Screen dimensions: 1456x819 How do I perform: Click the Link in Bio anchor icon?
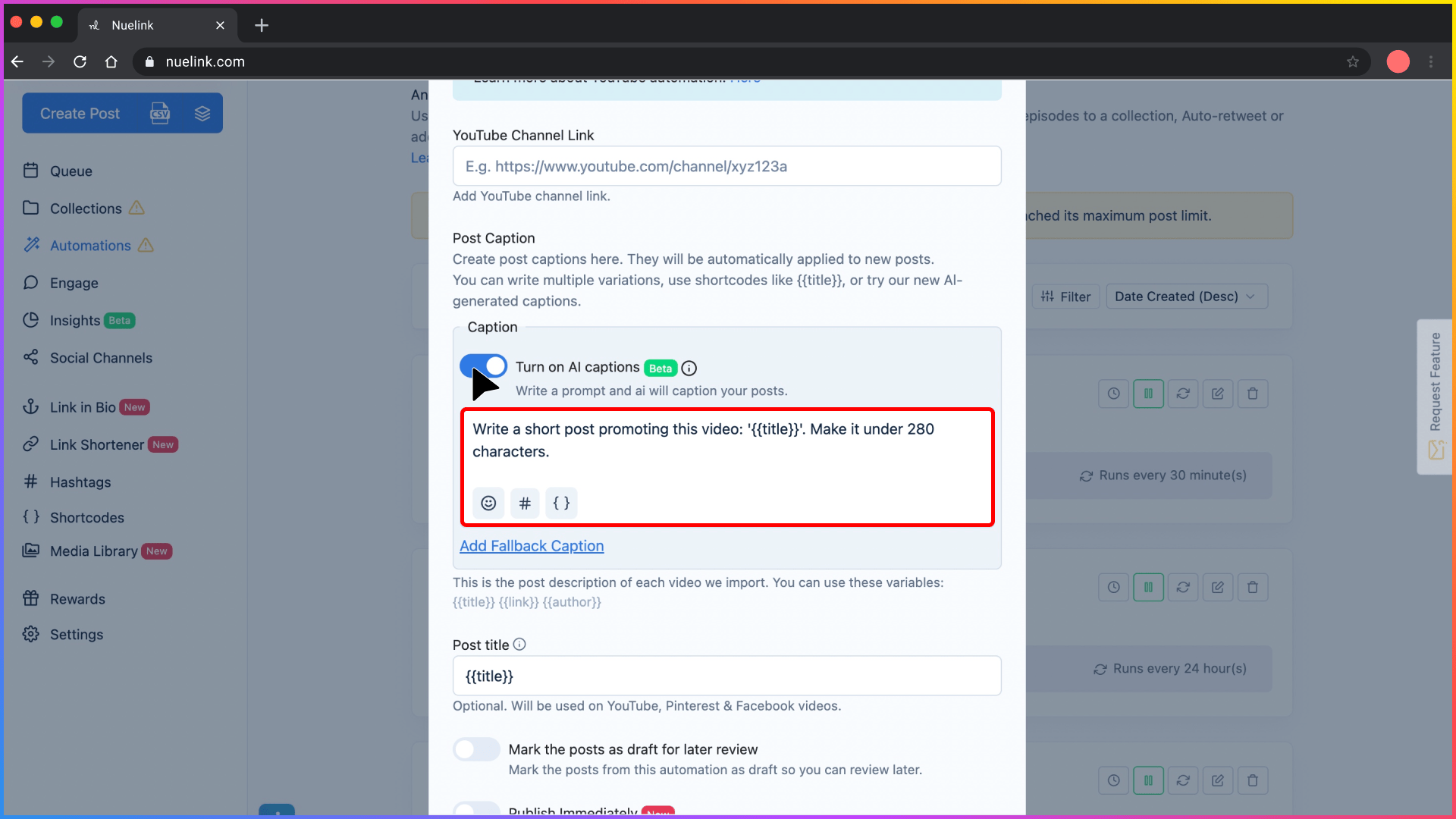click(x=30, y=406)
